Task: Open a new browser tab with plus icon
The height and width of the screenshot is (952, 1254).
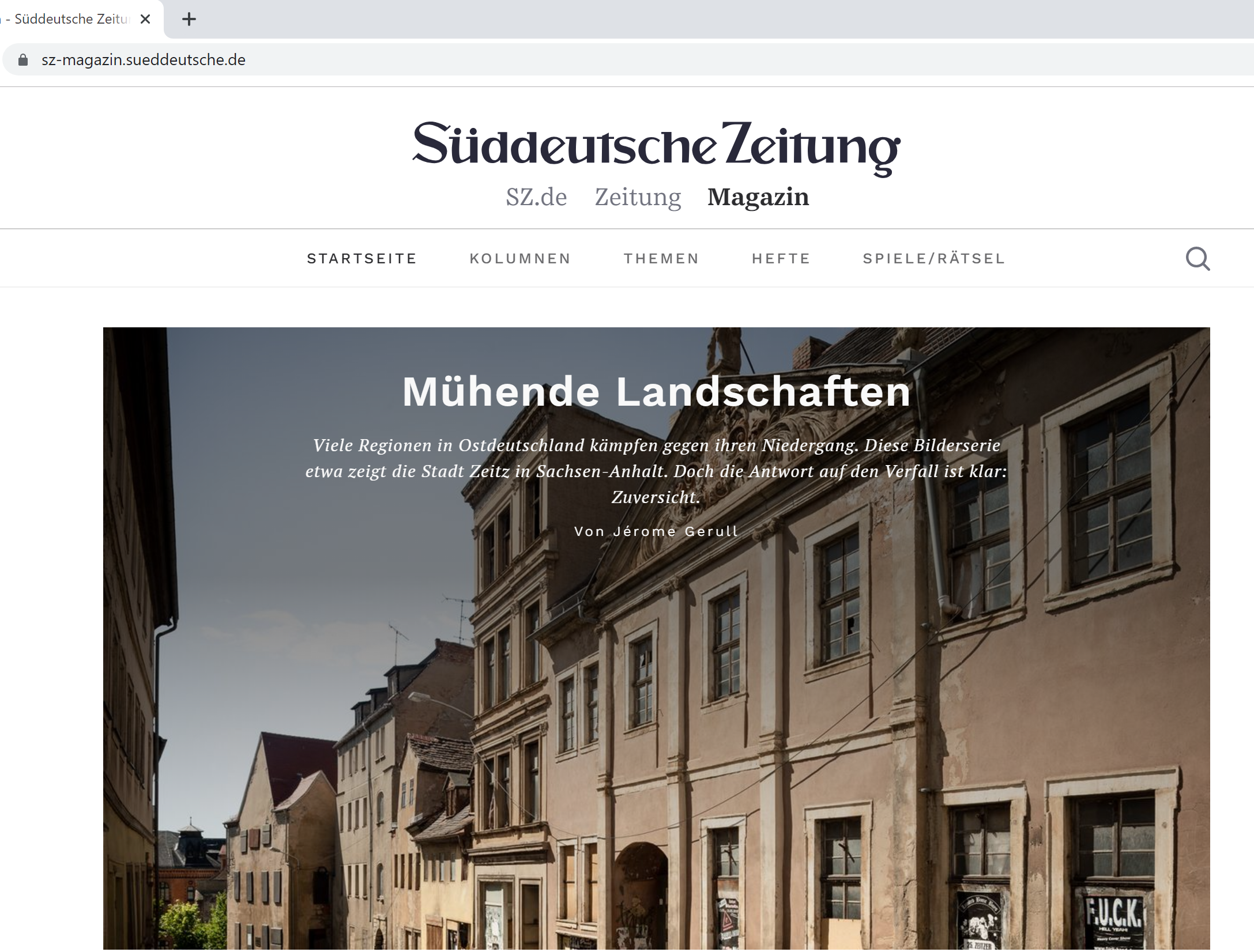Action: coord(189,19)
